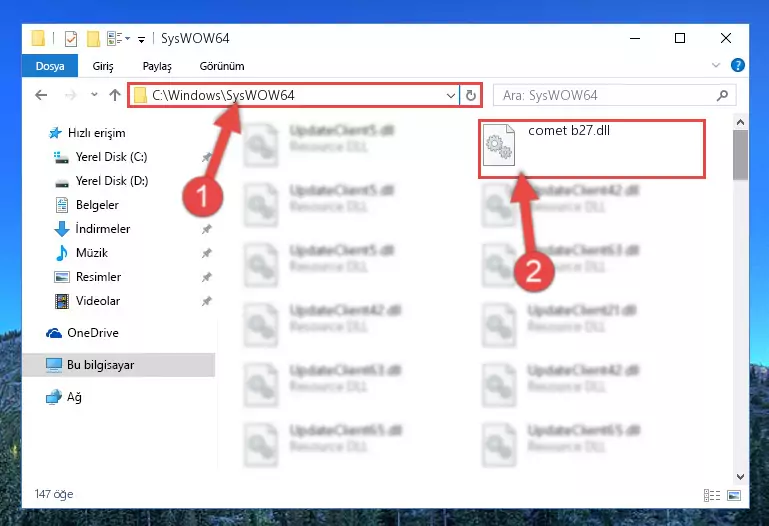Expand the ribbon with the chevron
Viewport: 769px width, 526px height.
click(716, 65)
